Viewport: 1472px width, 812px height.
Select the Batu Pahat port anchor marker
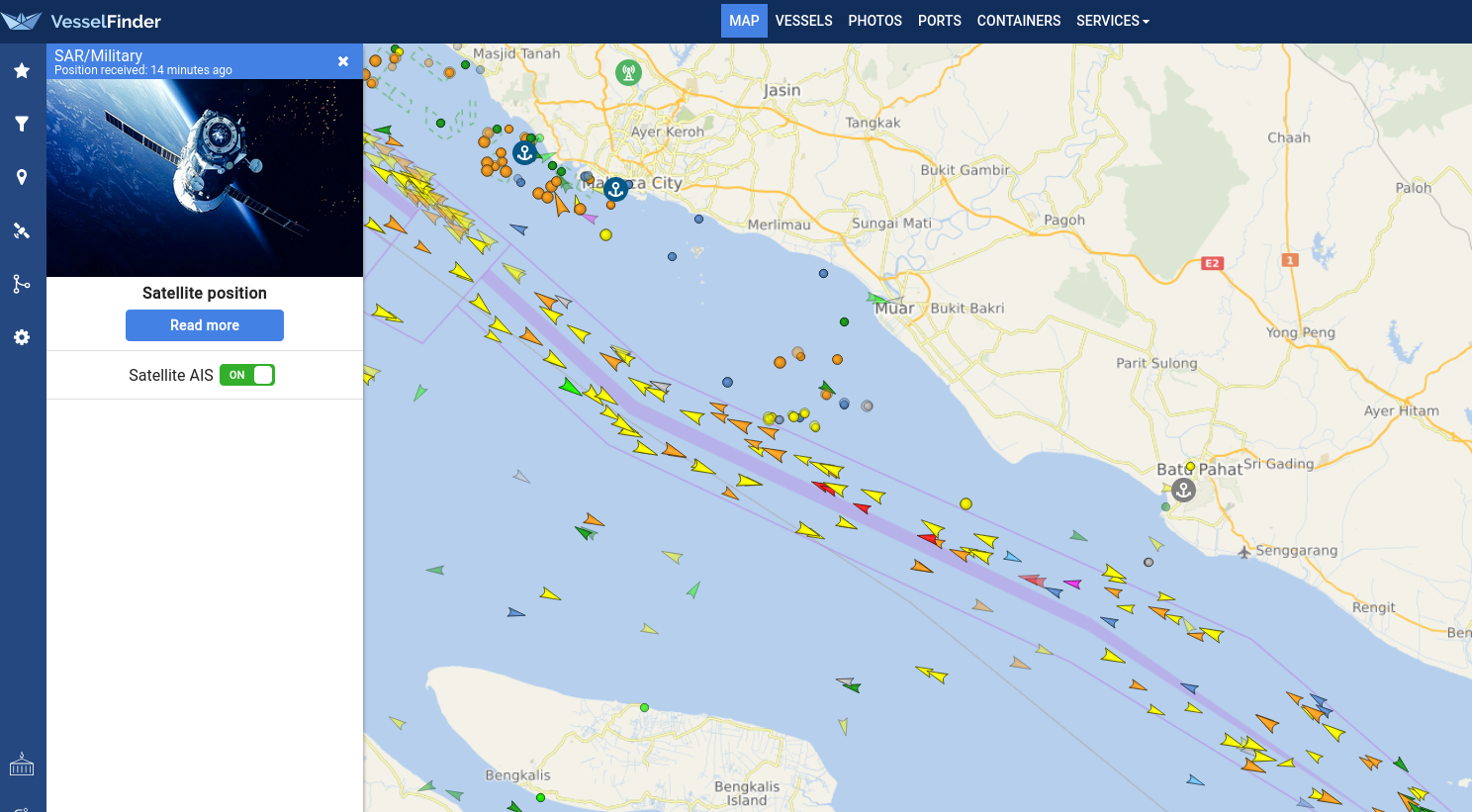tap(1183, 490)
